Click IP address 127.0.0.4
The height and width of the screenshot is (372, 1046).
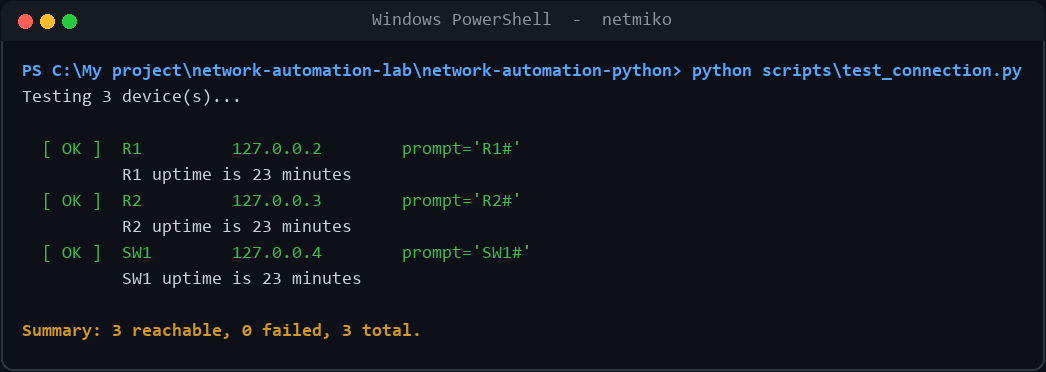[x=277, y=253]
